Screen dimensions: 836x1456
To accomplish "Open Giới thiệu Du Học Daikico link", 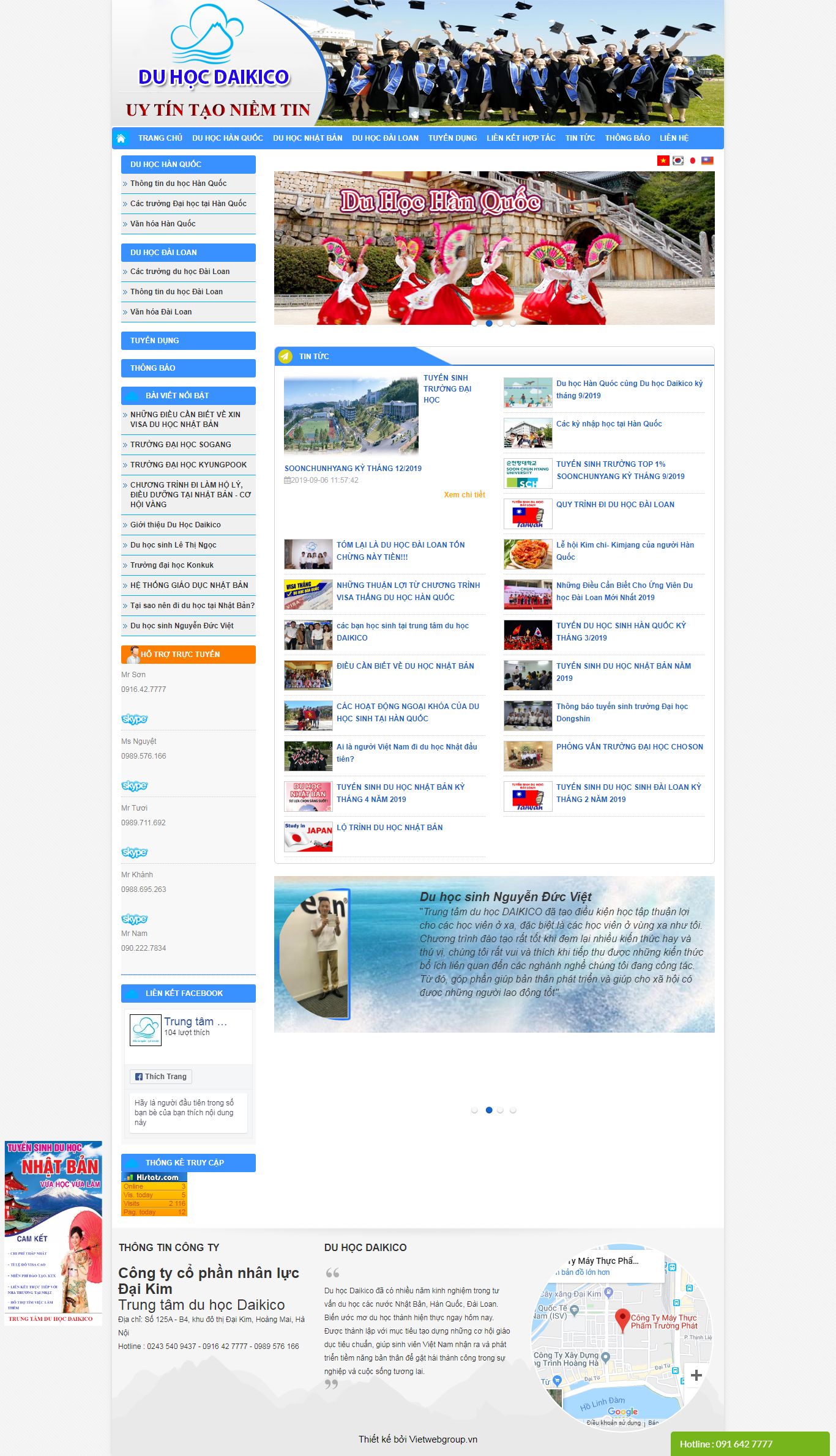I will [x=176, y=525].
